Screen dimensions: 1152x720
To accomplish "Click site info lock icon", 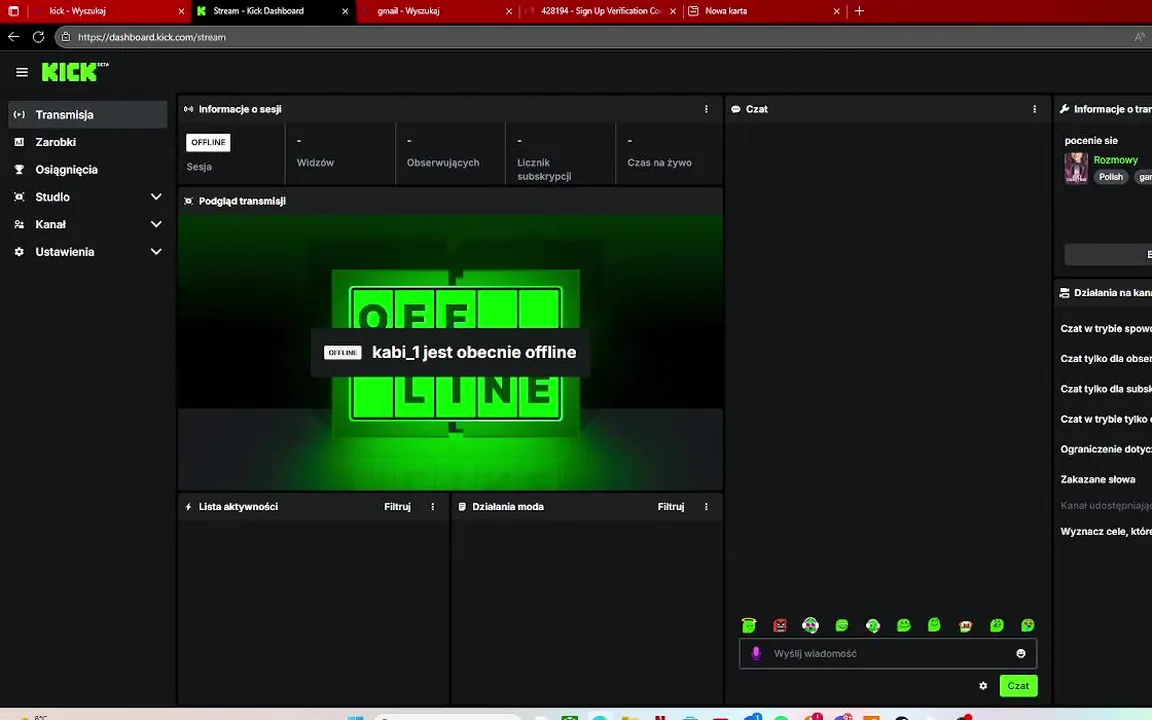I will pos(65,37).
